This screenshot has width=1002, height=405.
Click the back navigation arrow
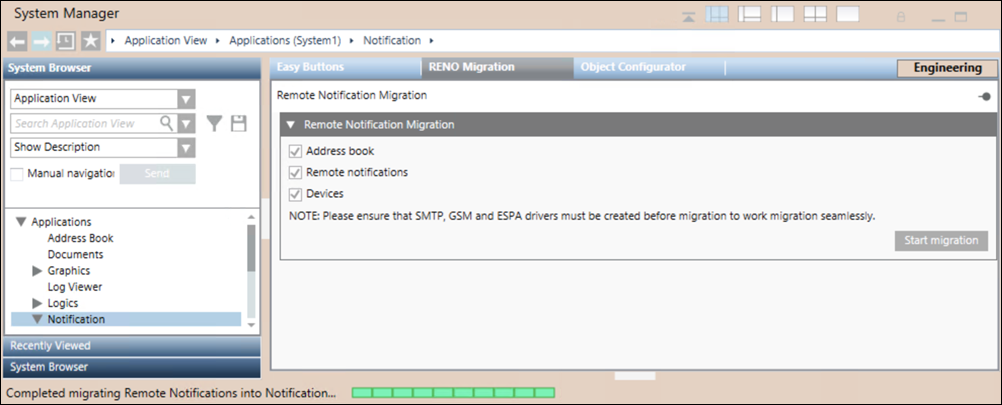click(x=17, y=41)
